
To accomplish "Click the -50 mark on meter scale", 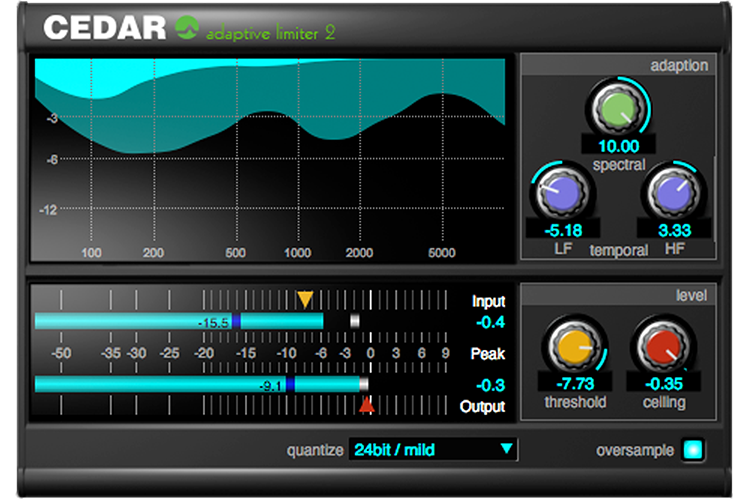I will click(61, 353).
